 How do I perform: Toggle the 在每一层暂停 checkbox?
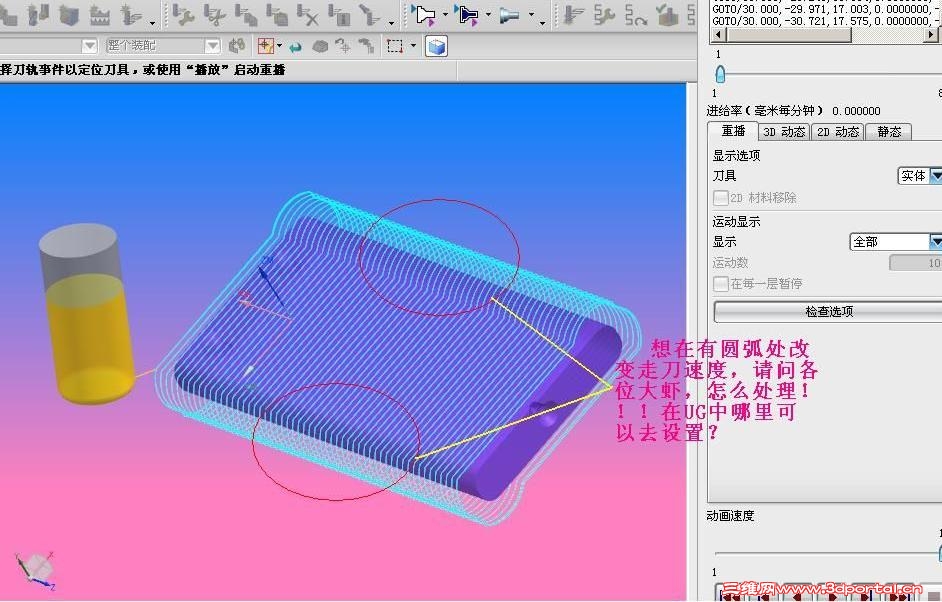[720, 284]
